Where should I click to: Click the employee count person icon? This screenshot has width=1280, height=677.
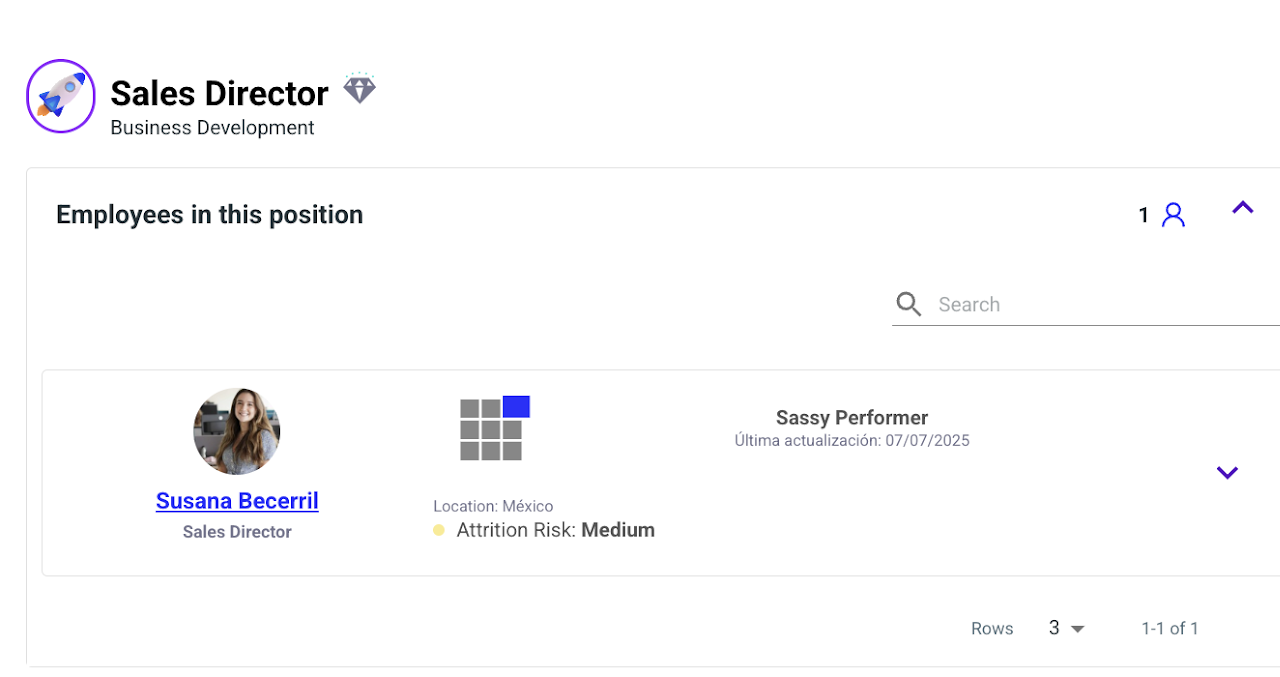point(1173,215)
